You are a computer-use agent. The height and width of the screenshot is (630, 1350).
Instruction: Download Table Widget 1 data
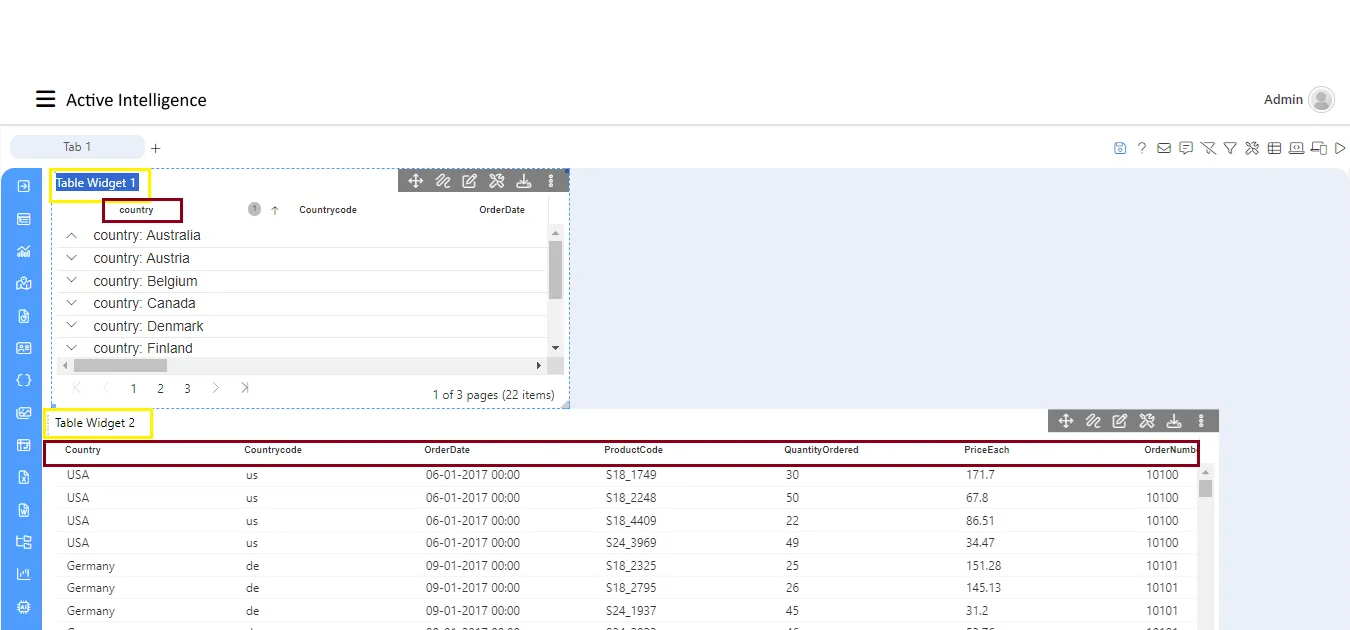click(x=523, y=181)
